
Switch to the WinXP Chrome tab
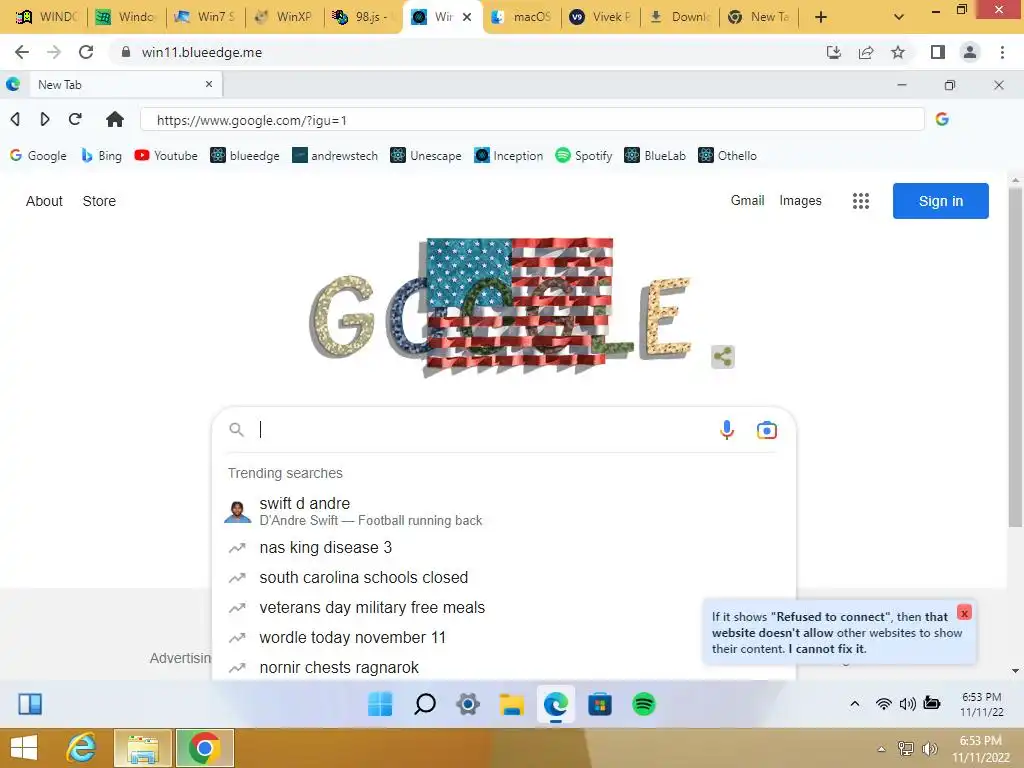285,17
